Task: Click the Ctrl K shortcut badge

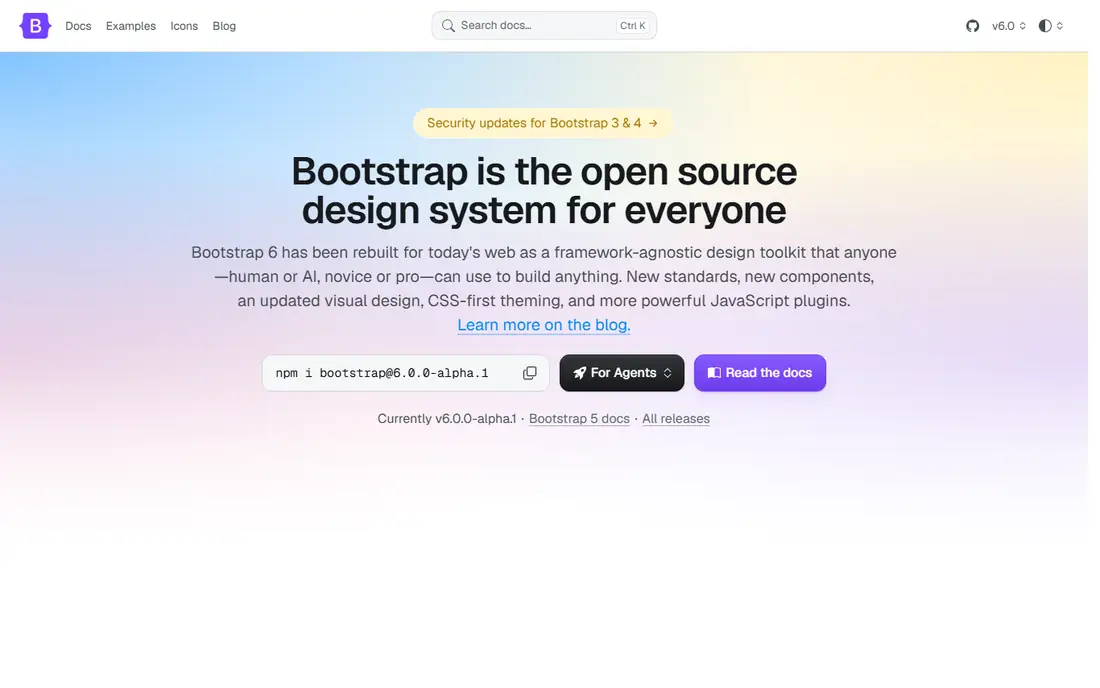Action: tap(632, 26)
